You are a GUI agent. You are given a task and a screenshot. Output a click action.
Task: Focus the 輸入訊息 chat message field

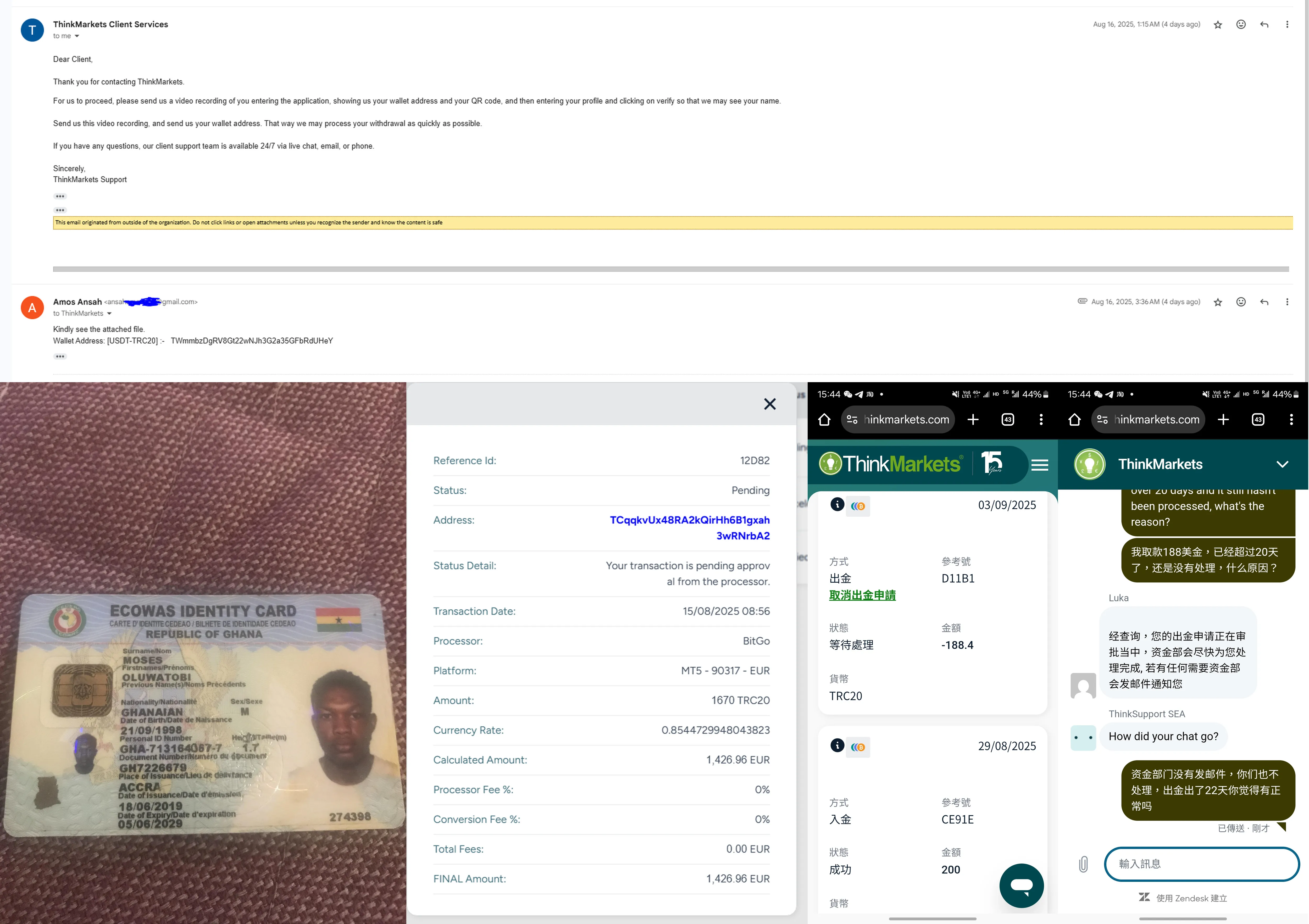[1202, 864]
